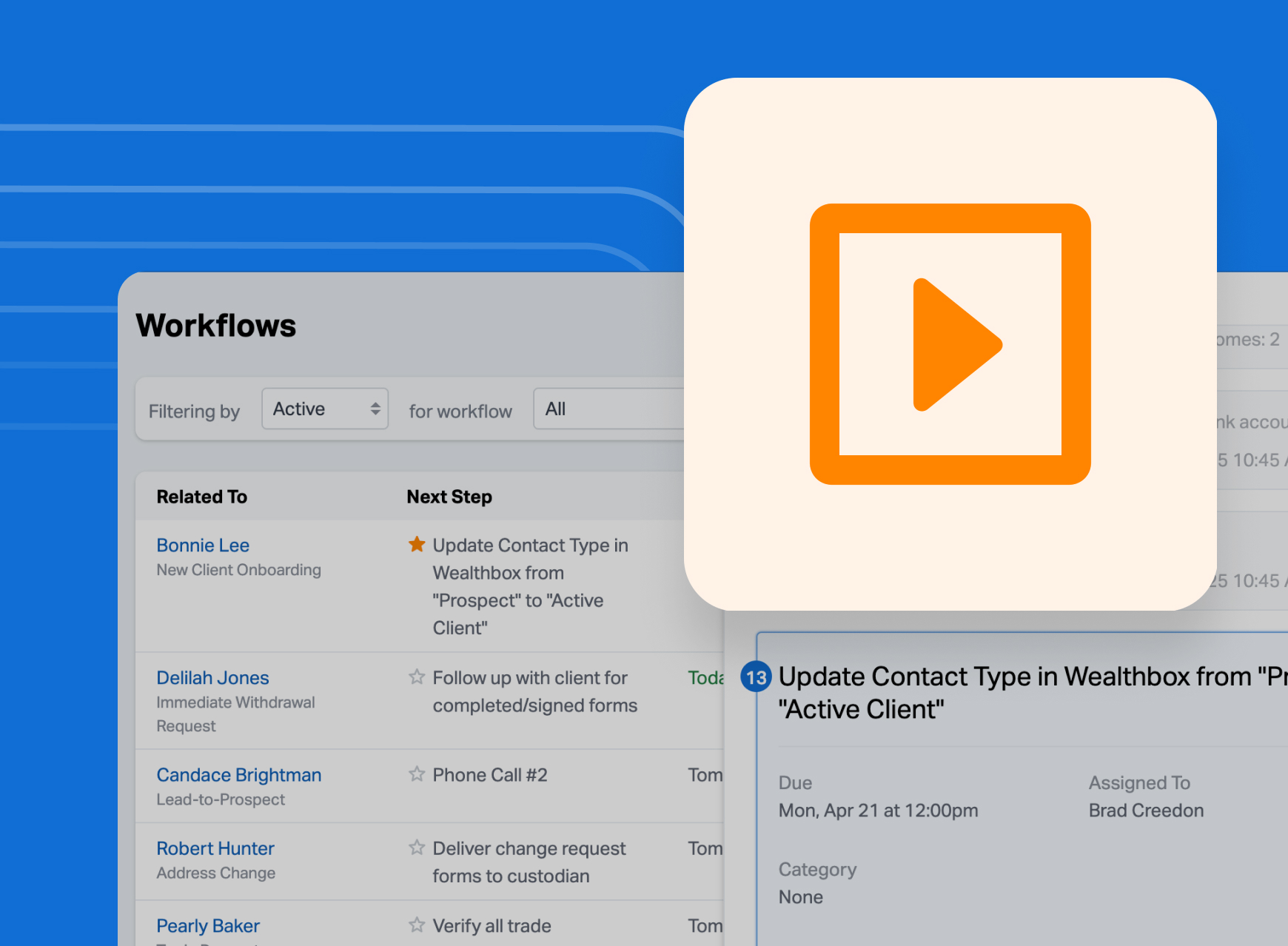This screenshot has height=946, width=1288.
Task: Open the Active status filter dropdown
Action: point(324,409)
